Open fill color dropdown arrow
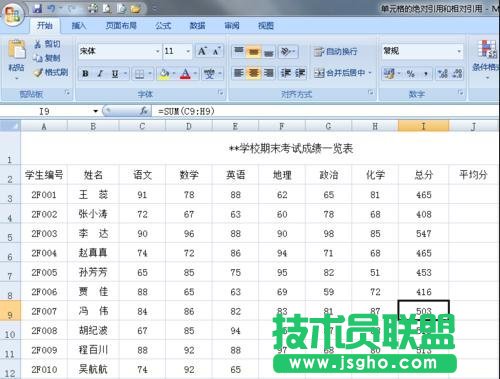This screenshot has width=500, height=379. coord(174,74)
